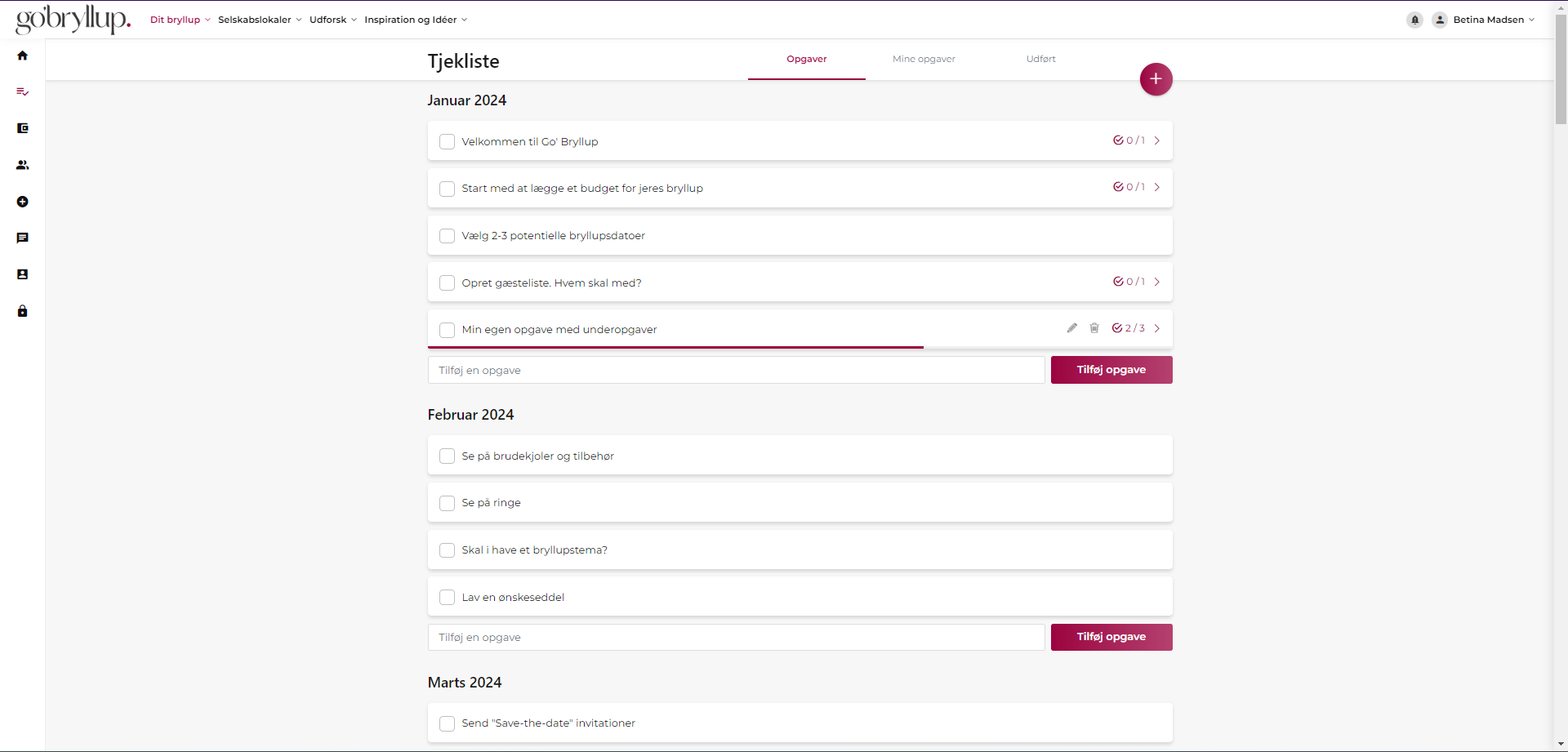Expand subtasks of 'Opret gæsteliste' with the chevron
1568x752 pixels.
(1157, 282)
